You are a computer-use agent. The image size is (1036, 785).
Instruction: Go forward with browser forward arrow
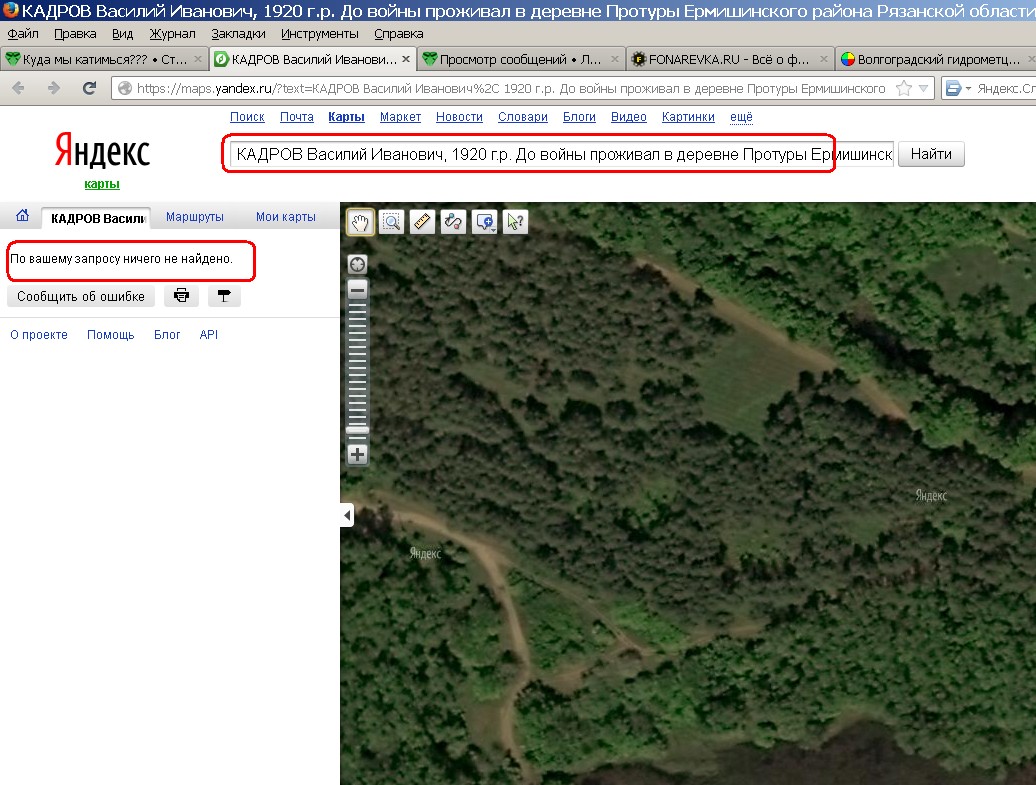point(54,88)
